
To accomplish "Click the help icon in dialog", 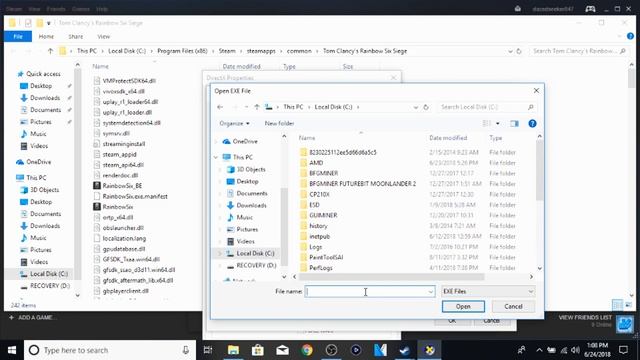I will point(532,123).
